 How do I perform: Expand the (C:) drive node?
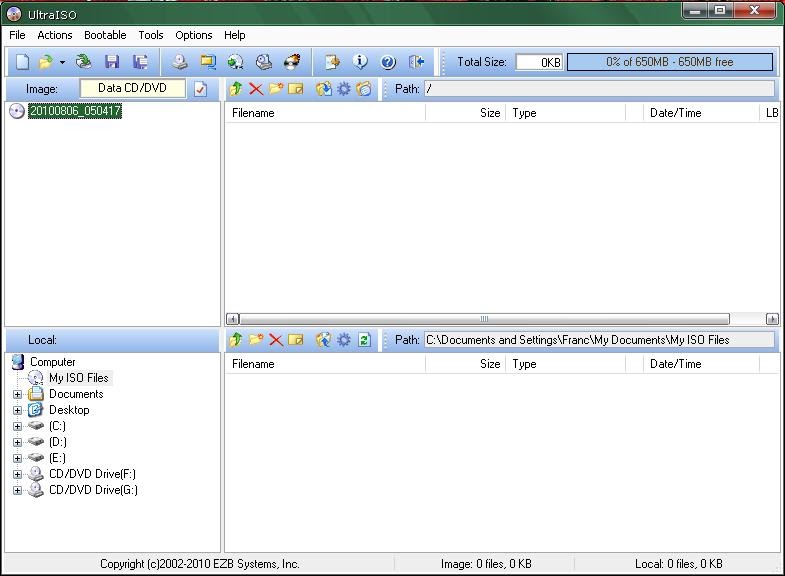(18, 426)
